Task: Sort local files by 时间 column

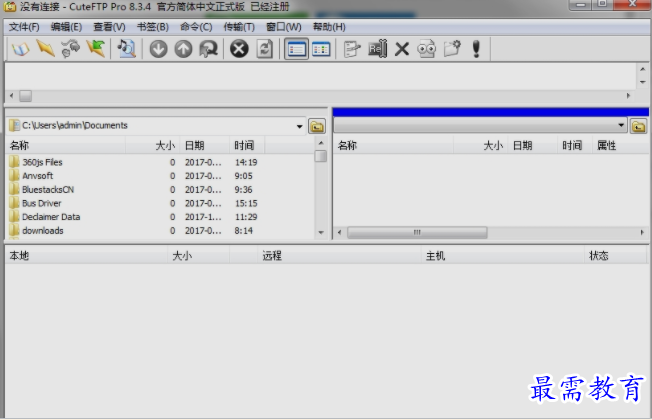Action: click(247, 146)
